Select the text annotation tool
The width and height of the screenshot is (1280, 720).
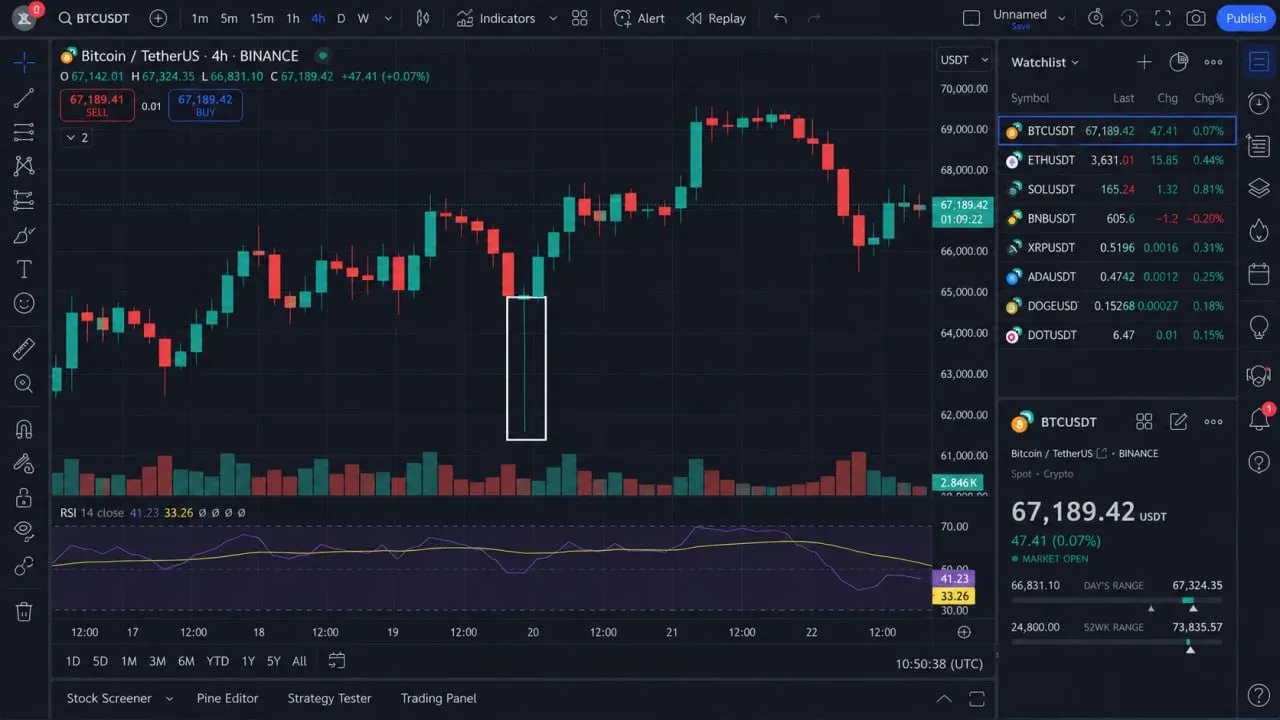click(x=24, y=269)
